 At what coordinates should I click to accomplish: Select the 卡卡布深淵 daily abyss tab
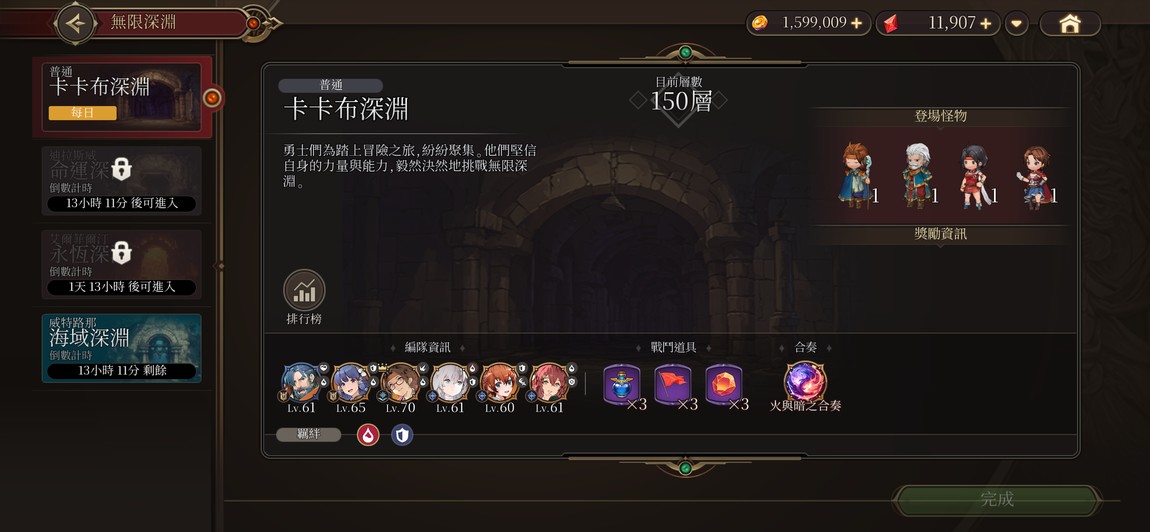pos(122,97)
